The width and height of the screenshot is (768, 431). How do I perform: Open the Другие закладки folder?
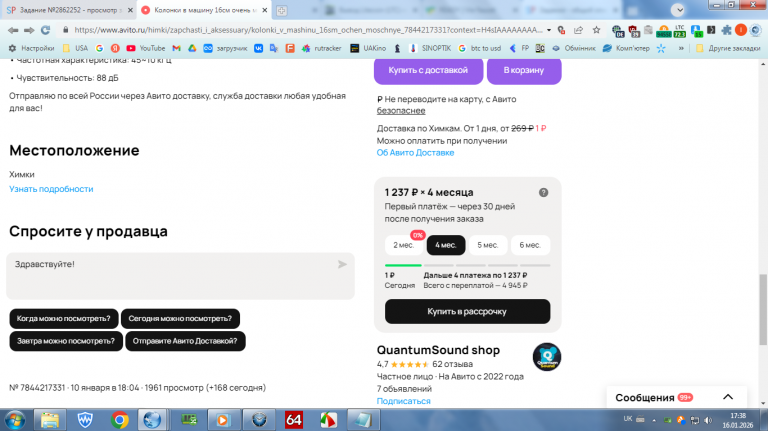[x=728, y=48]
